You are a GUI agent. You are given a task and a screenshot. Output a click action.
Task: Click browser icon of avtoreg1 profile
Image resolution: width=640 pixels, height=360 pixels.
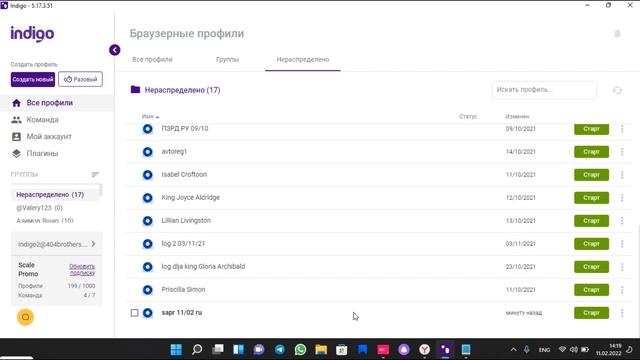[x=147, y=152]
